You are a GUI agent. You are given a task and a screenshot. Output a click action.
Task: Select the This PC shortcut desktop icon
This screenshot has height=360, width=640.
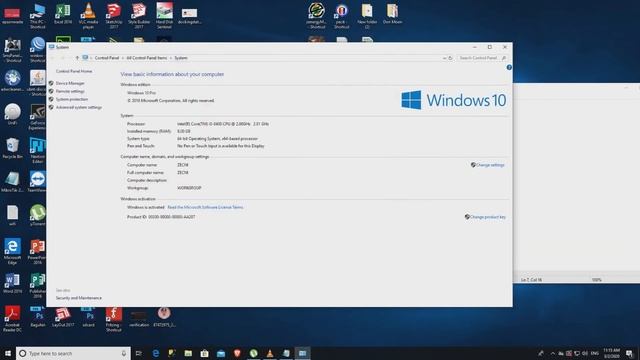pyautogui.click(x=38, y=16)
